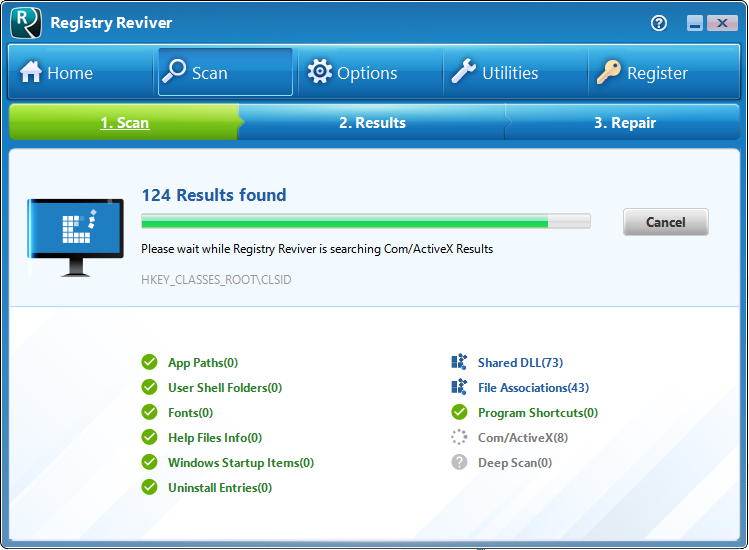Click the Help Files Info(0) entry
Image resolution: width=749 pixels, height=550 pixels.
point(214,438)
